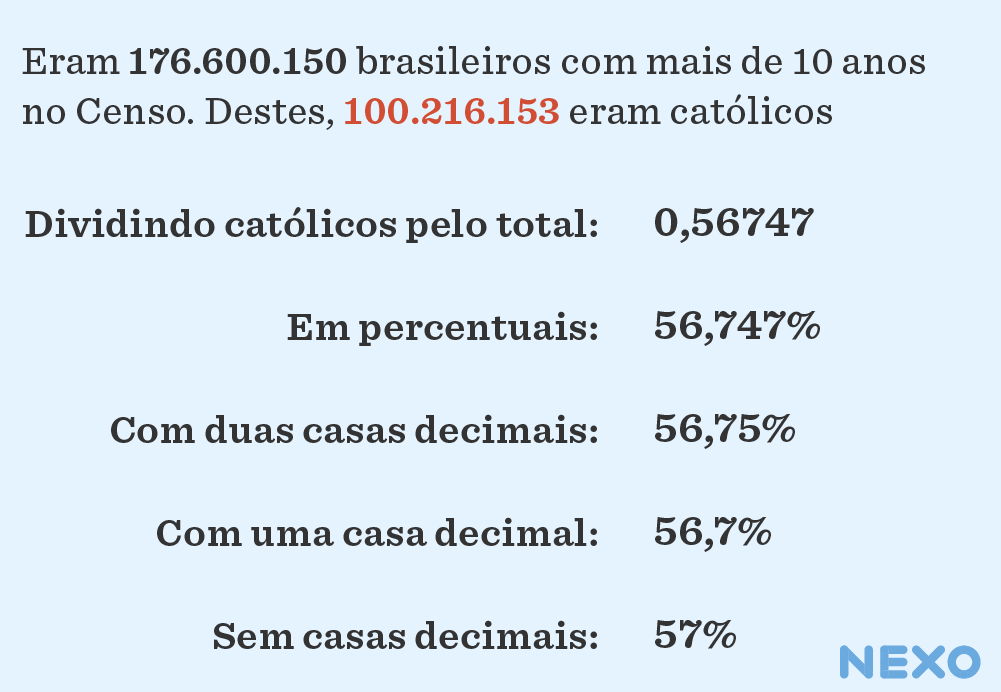
Task: Click the bold number 176.600.150
Action: tap(238, 62)
